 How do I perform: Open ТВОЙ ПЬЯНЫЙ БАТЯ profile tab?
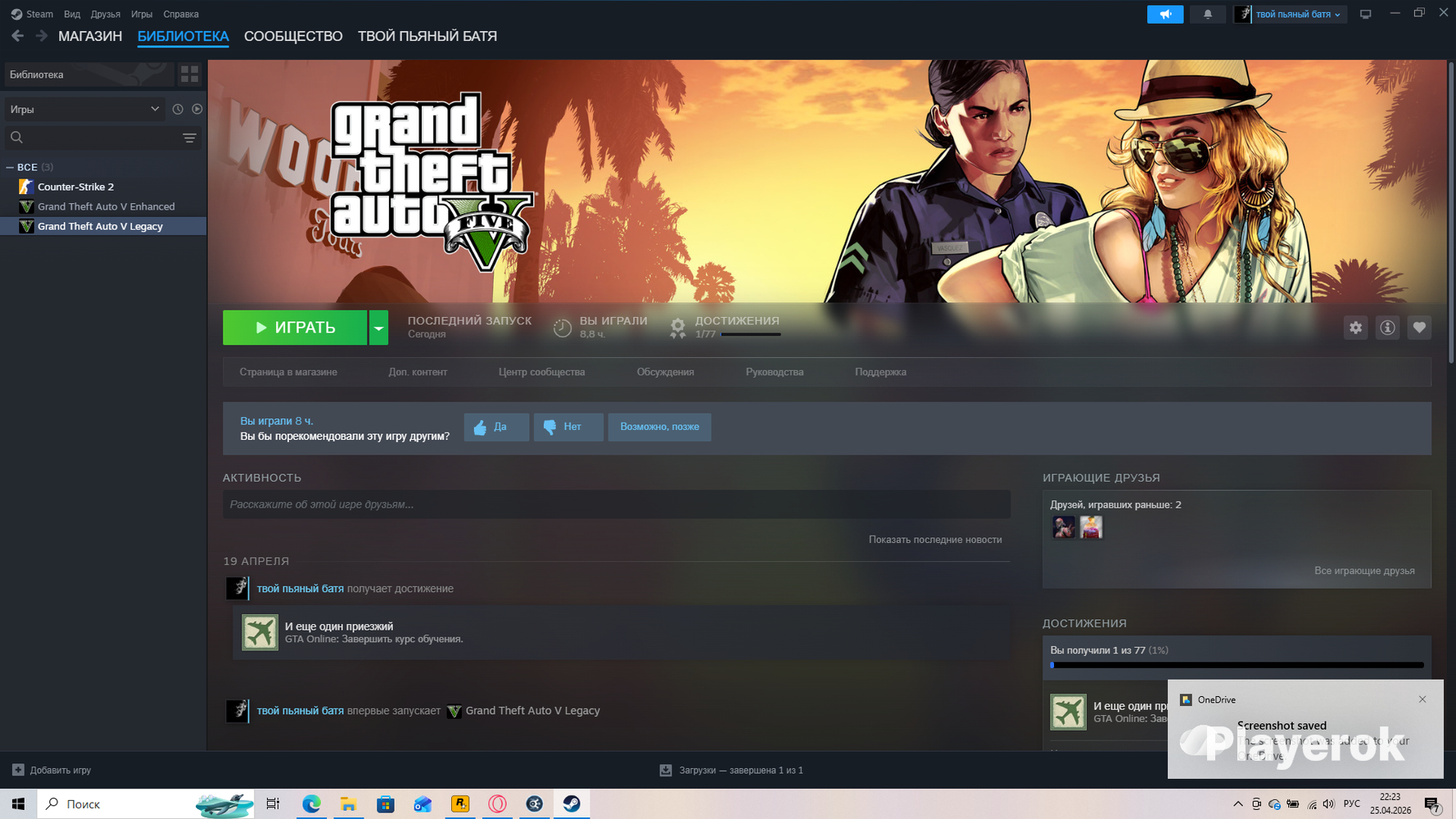[427, 36]
